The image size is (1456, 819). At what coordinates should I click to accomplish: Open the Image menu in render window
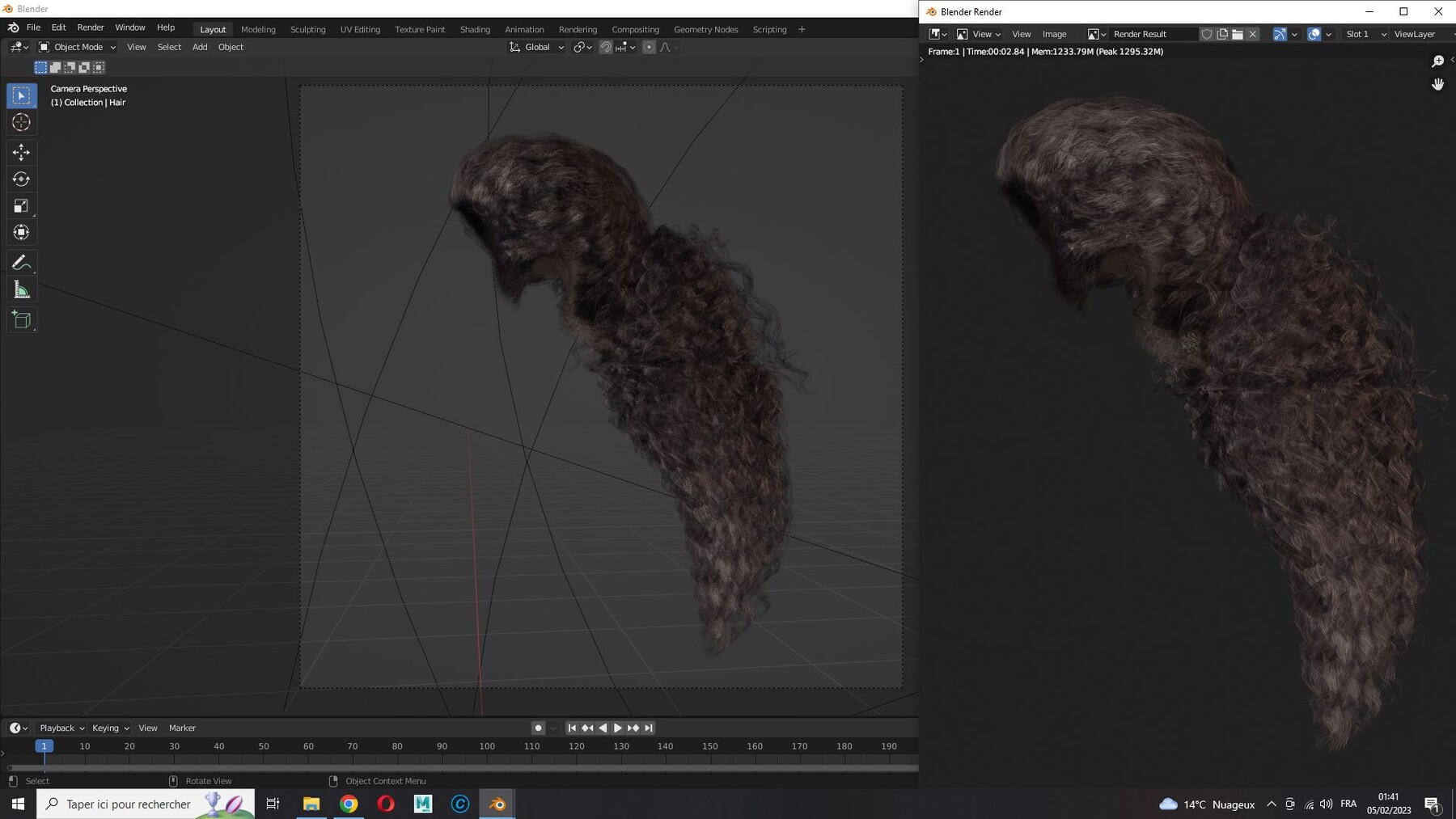(x=1054, y=34)
